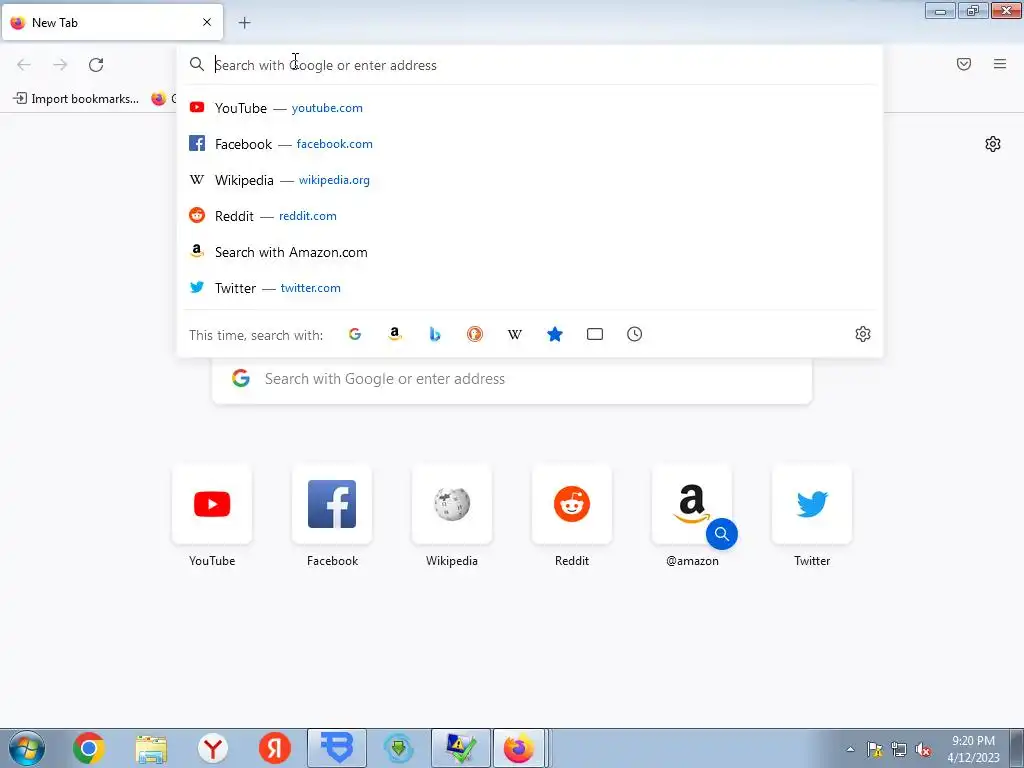Open Windows Explorer from taskbar

(x=151, y=748)
